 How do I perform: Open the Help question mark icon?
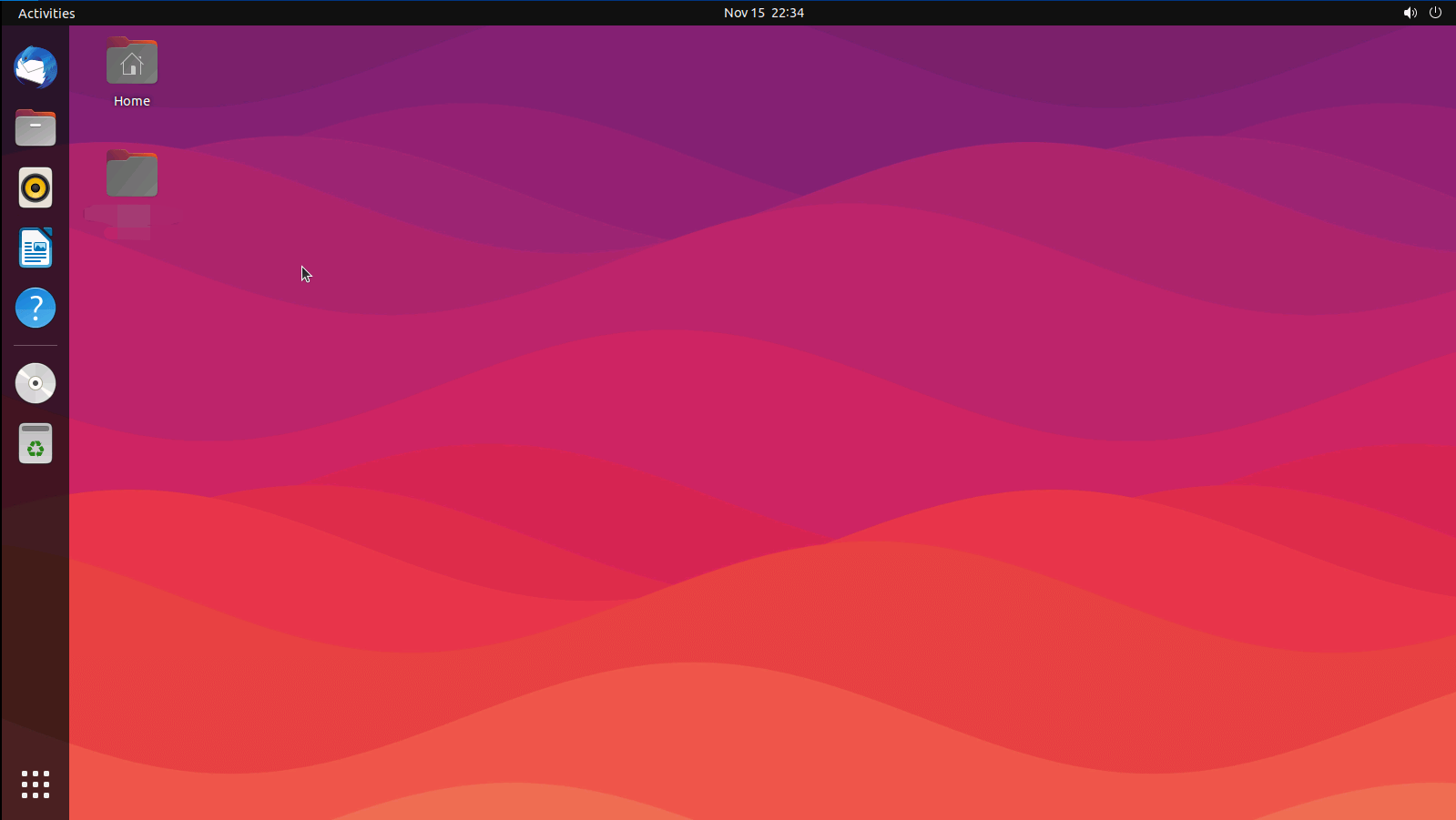click(x=36, y=308)
